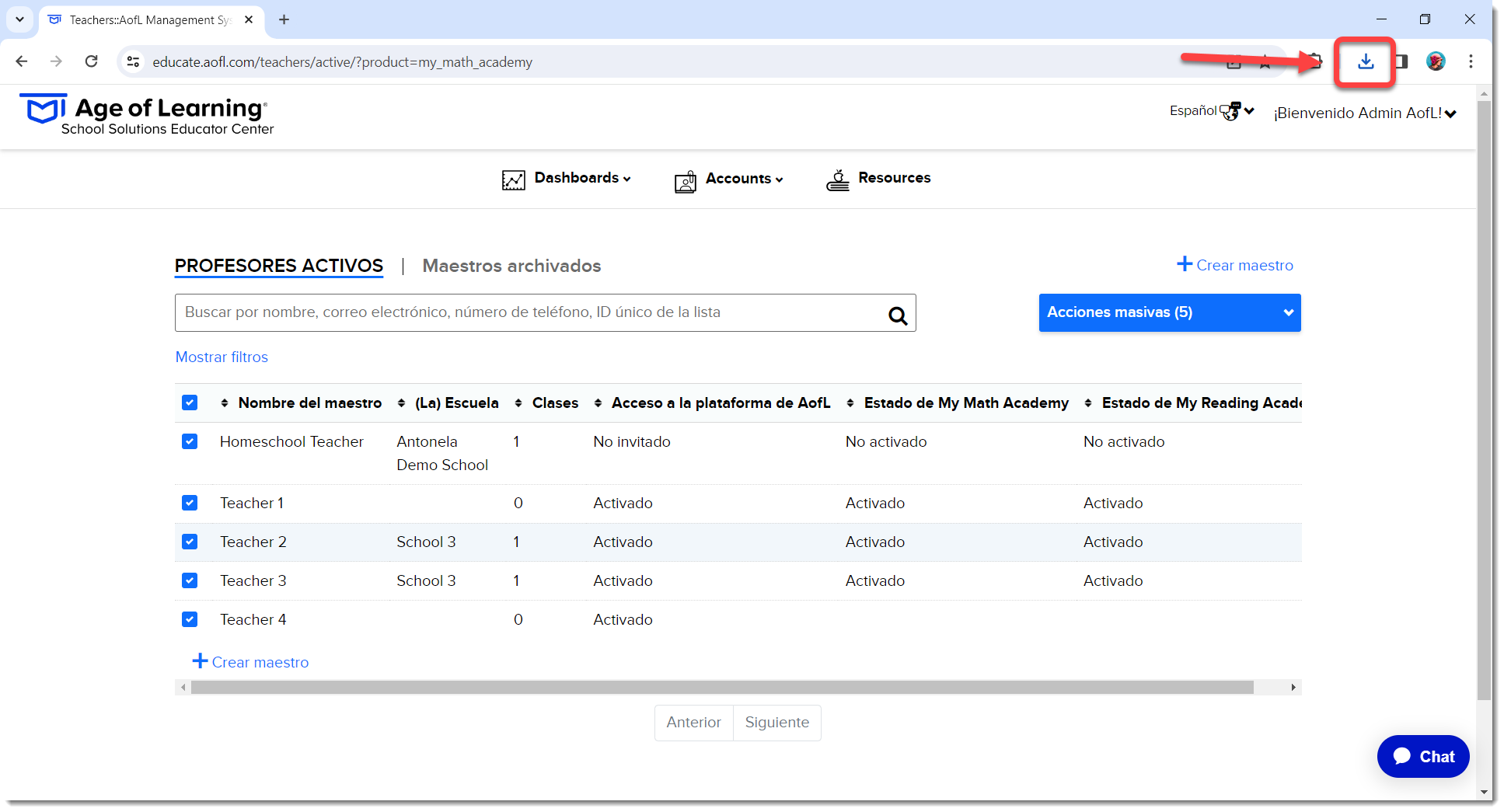Toggle the select-all header checkbox
1504x812 pixels.
pyautogui.click(x=190, y=403)
